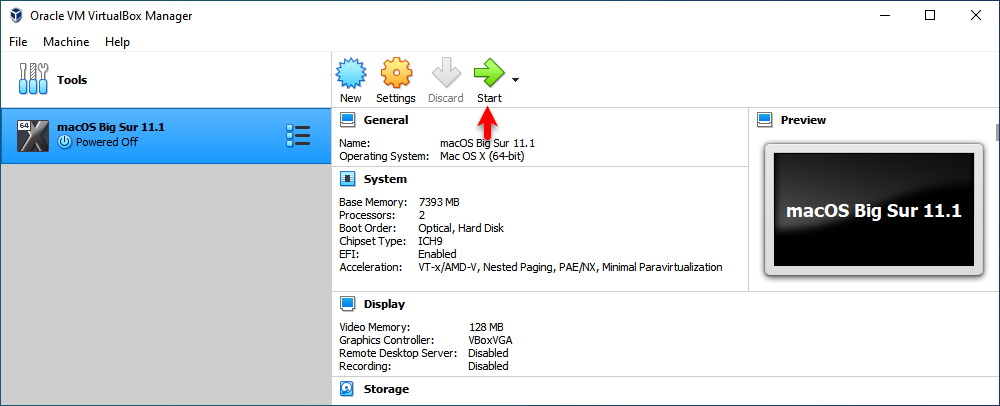Click the EFI Enabled value
The image size is (1000, 406).
[438, 254]
